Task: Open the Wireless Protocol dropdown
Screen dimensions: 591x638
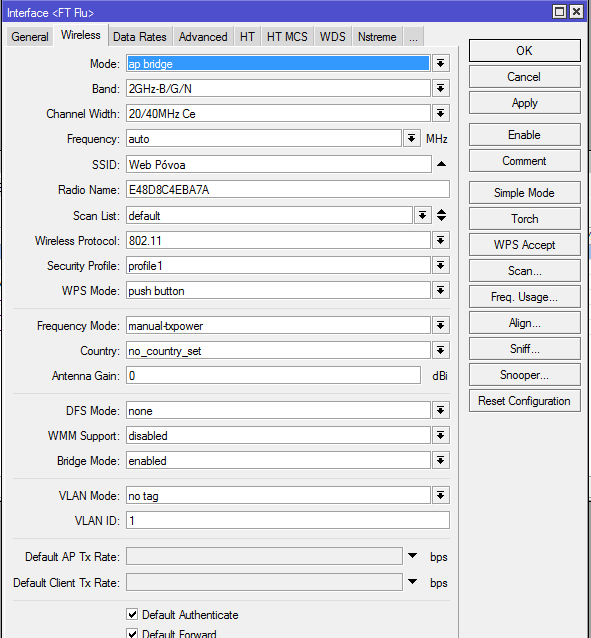Action: pos(440,240)
